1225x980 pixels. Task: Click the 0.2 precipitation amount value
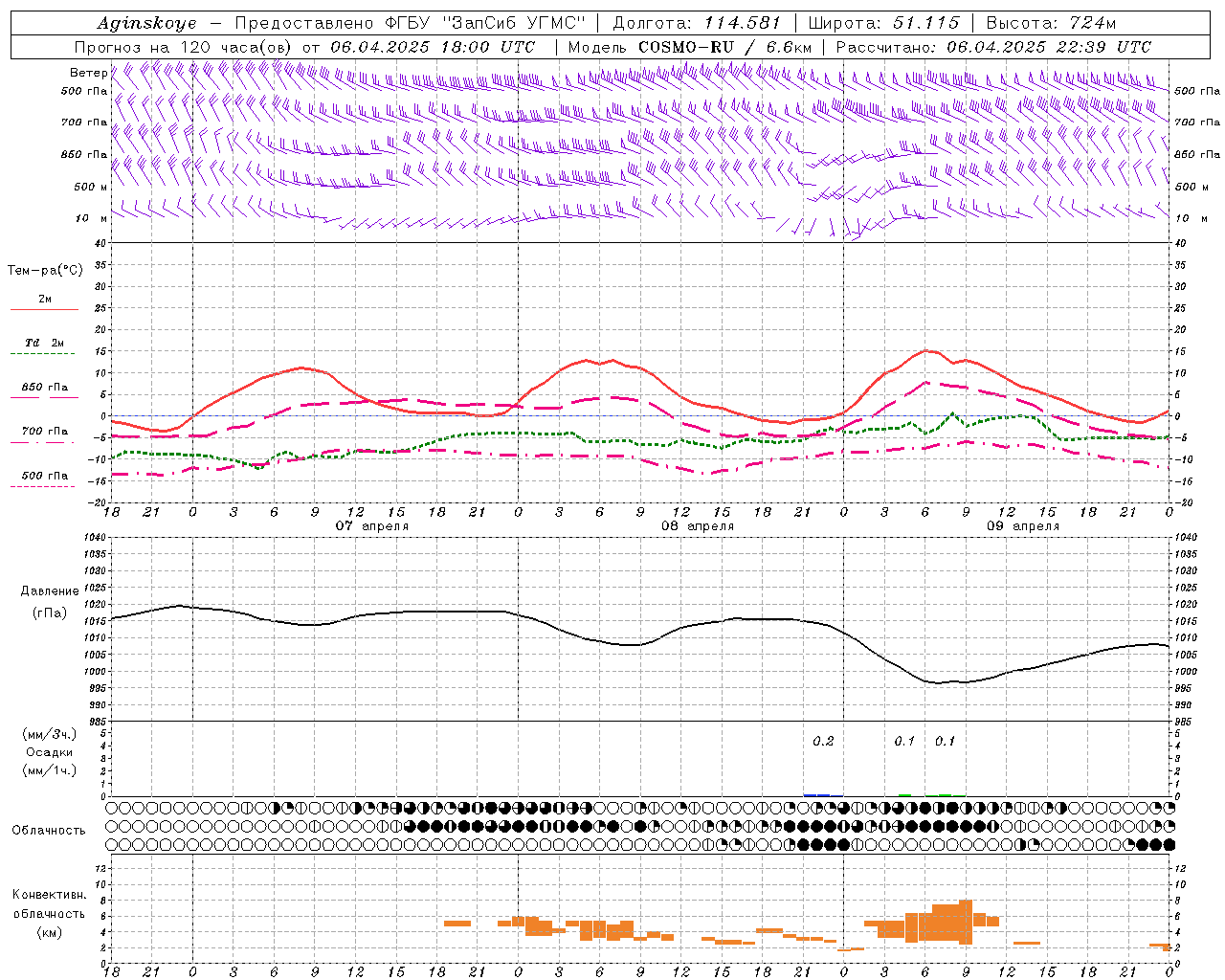click(x=823, y=741)
